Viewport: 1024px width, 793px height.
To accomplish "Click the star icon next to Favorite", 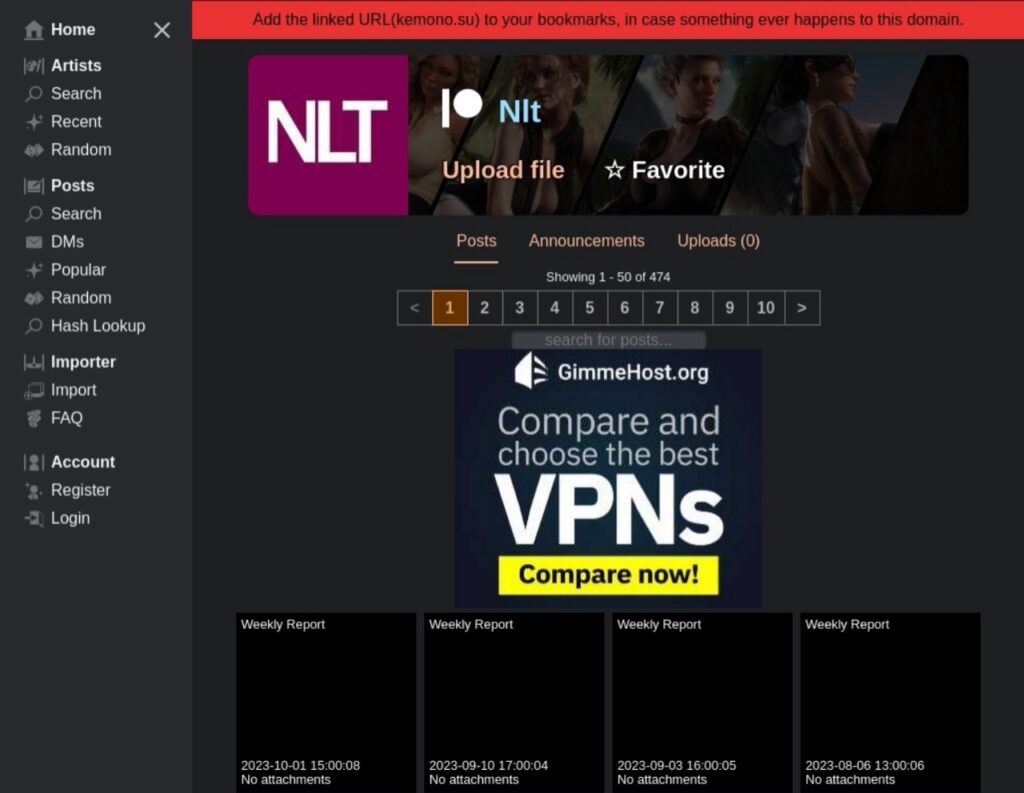I will pos(615,170).
